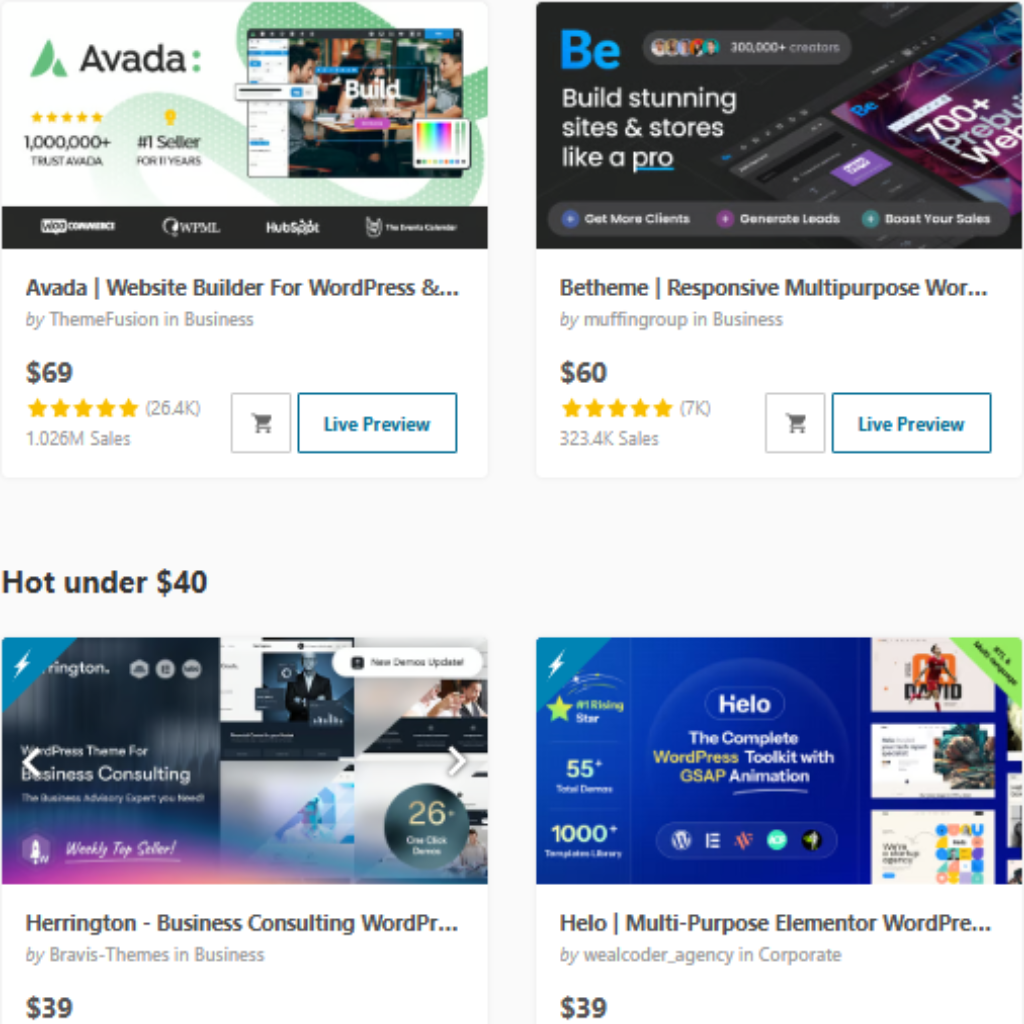This screenshot has height=1024, width=1024.
Task: Click Betheme five-star rating
Action: tap(616, 409)
